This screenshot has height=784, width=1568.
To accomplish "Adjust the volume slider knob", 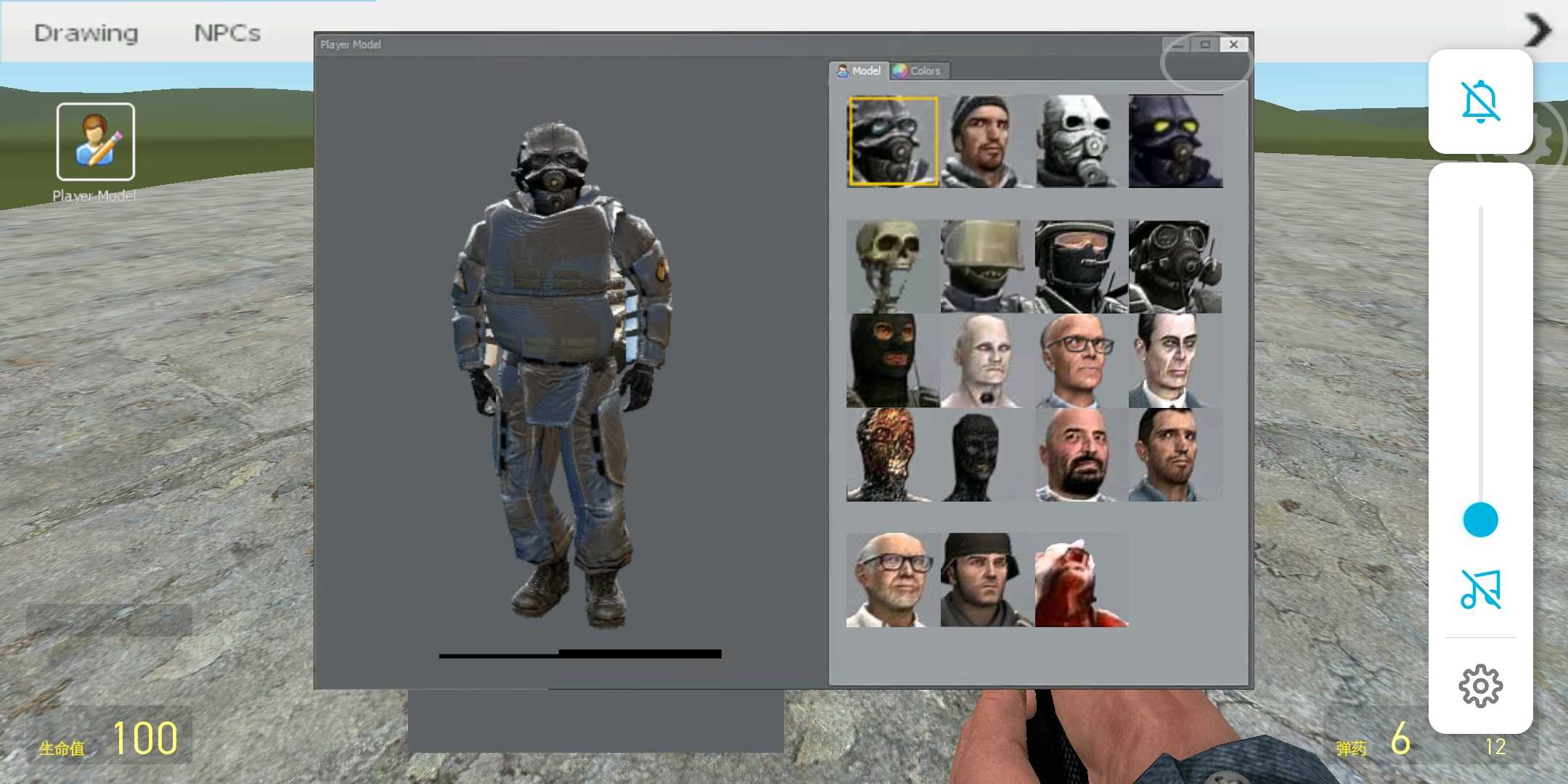I will [1480, 520].
